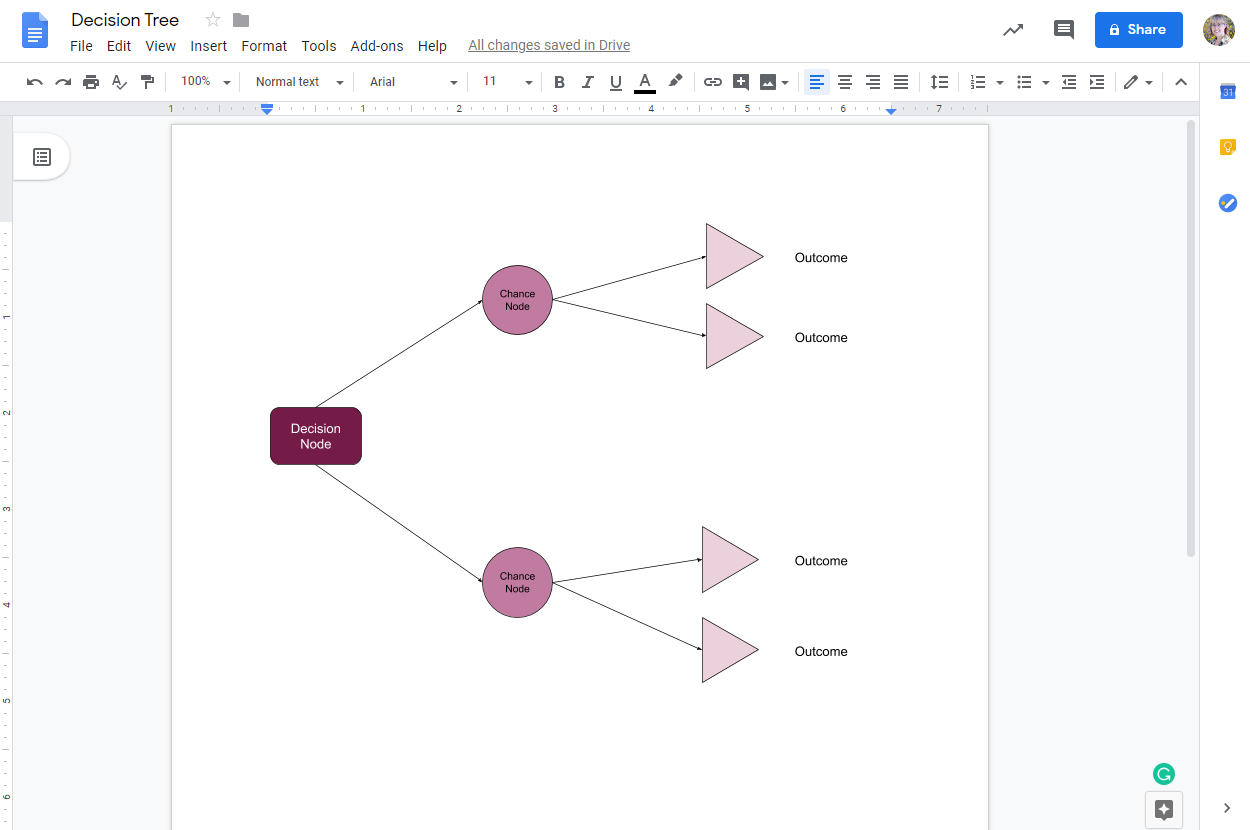The width and height of the screenshot is (1250, 830).
Task: Star the Decision Tree document
Action: [x=213, y=20]
